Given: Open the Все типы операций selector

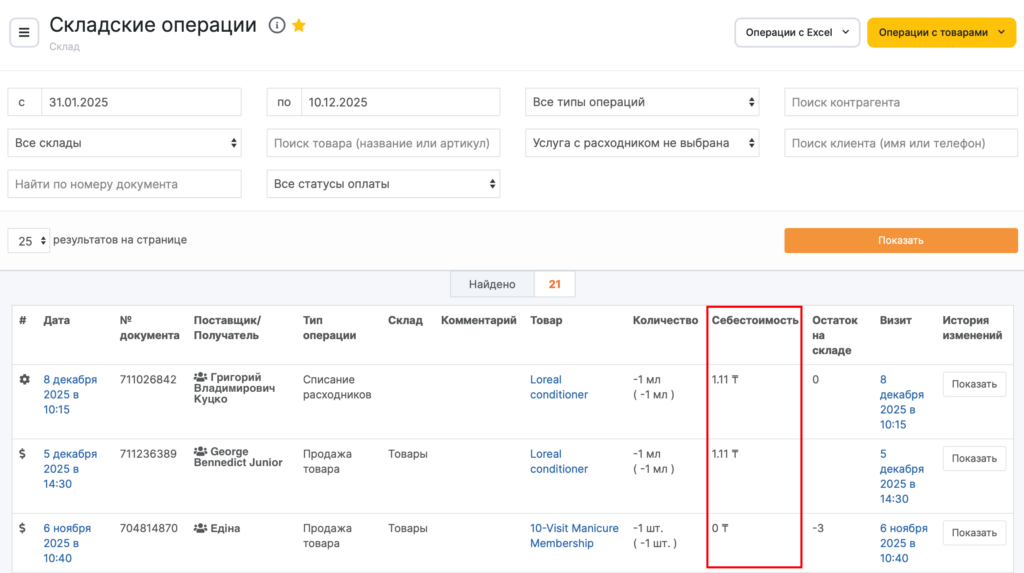Looking at the screenshot, I should click(x=642, y=102).
